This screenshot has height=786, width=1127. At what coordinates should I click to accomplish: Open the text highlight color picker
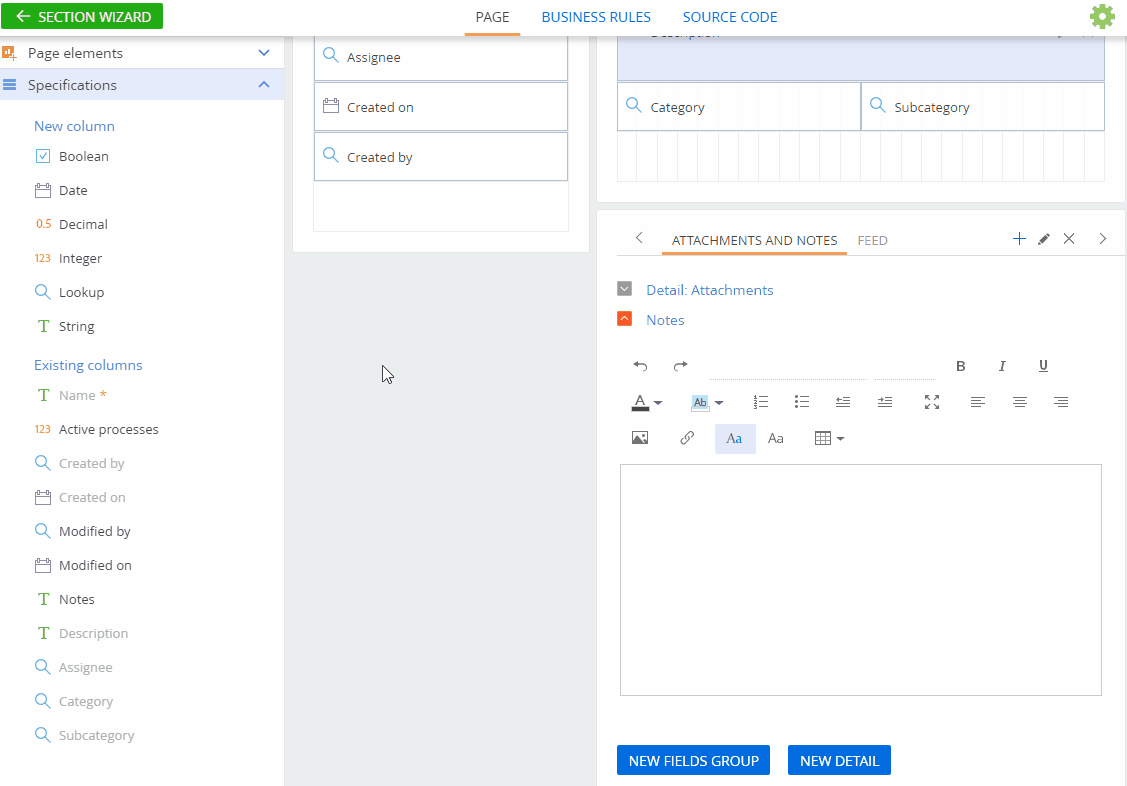707,402
